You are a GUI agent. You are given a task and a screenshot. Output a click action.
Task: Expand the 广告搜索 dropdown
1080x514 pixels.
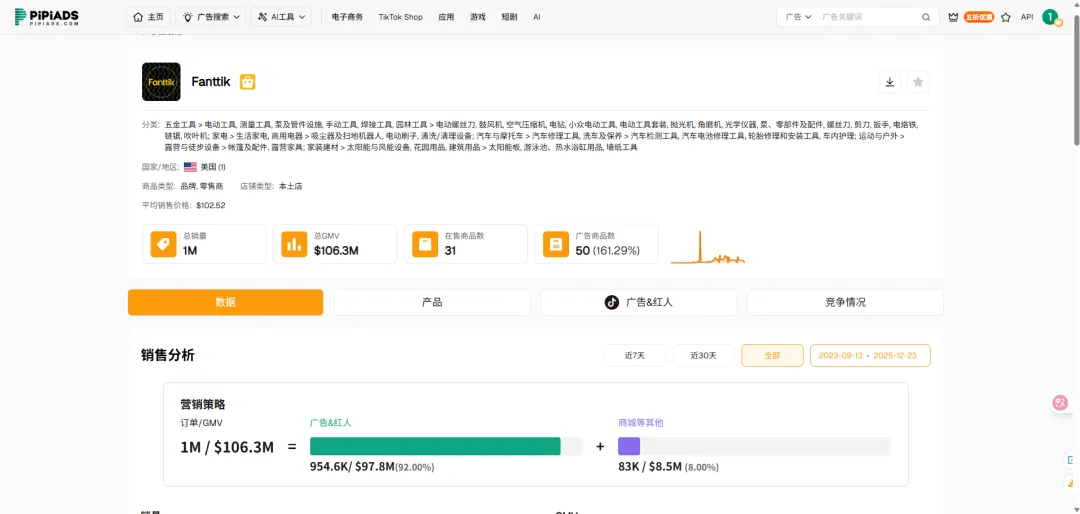[212, 17]
